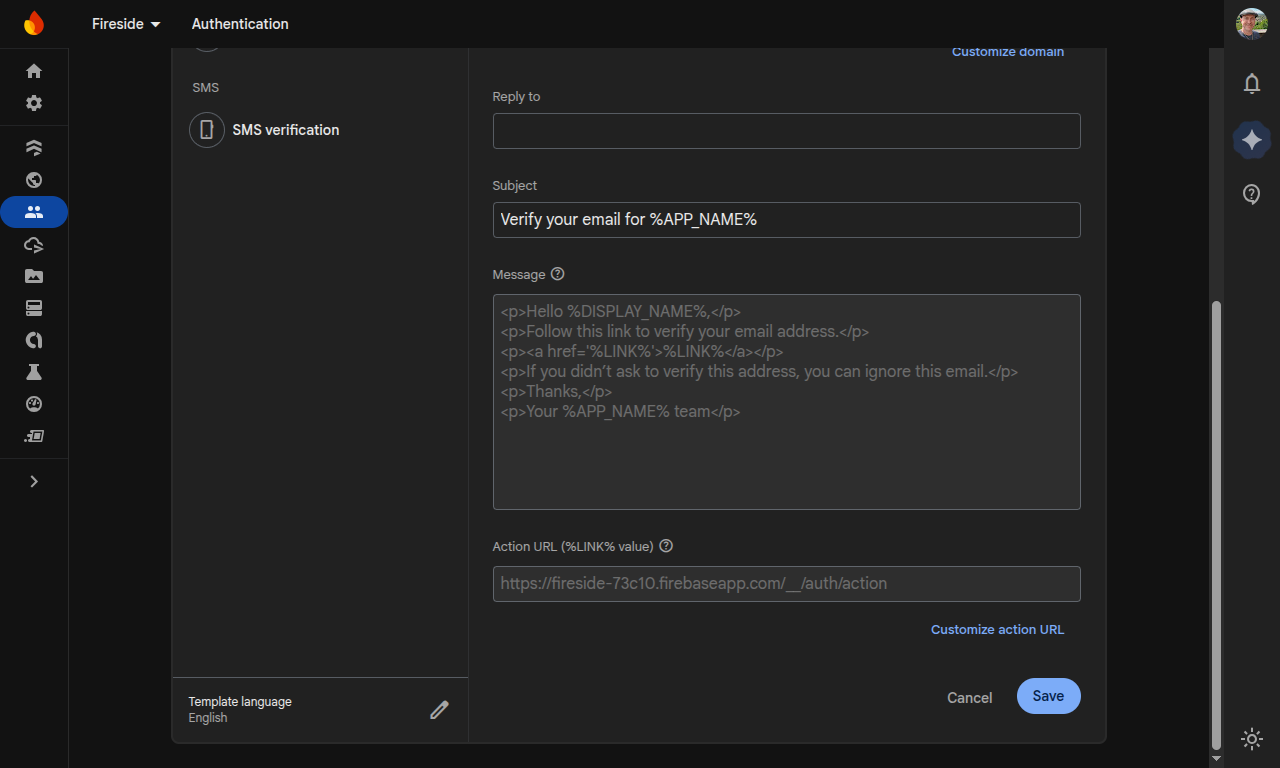Image resolution: width=1280 pixels, height=768 pixels.
Task: Launch Gemini assistant from the spark icon
Action: 1251,140
